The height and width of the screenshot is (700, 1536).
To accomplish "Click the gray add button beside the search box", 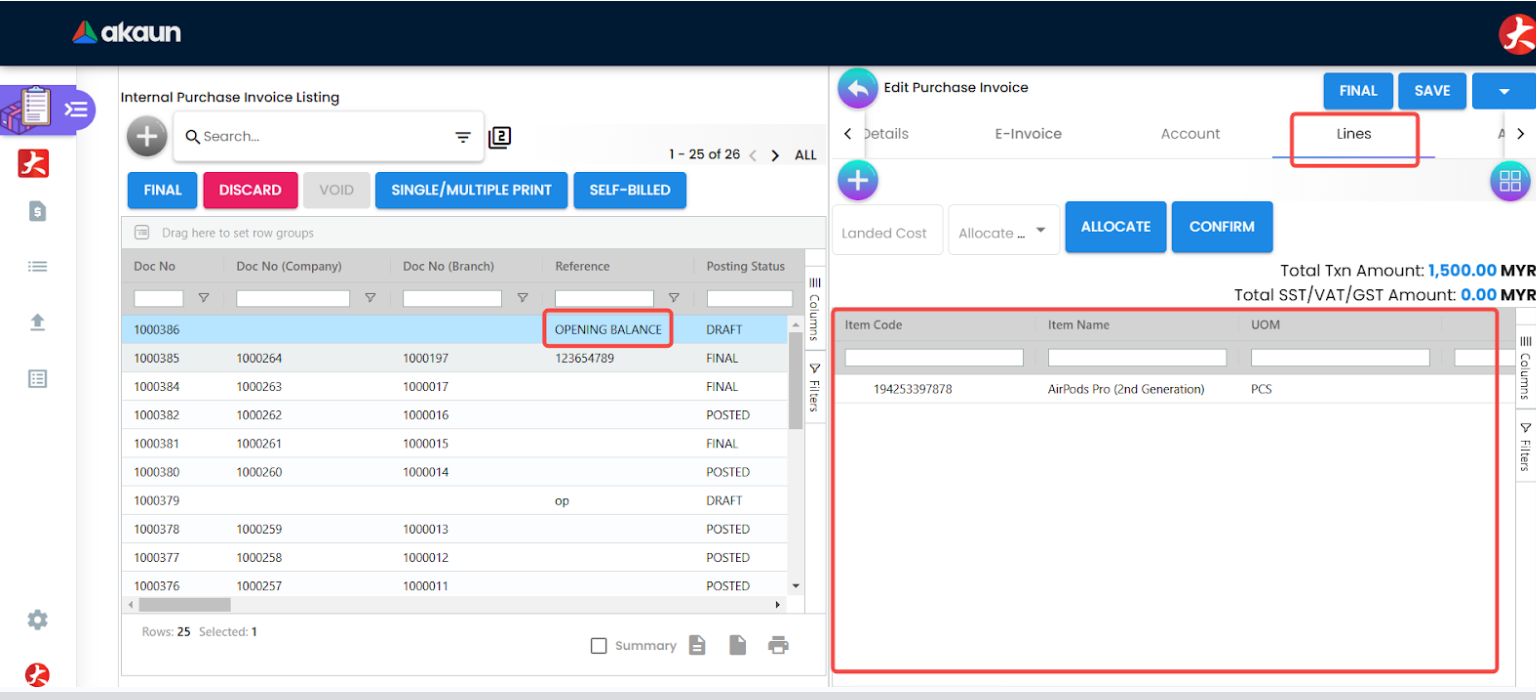I will [147, 136].
